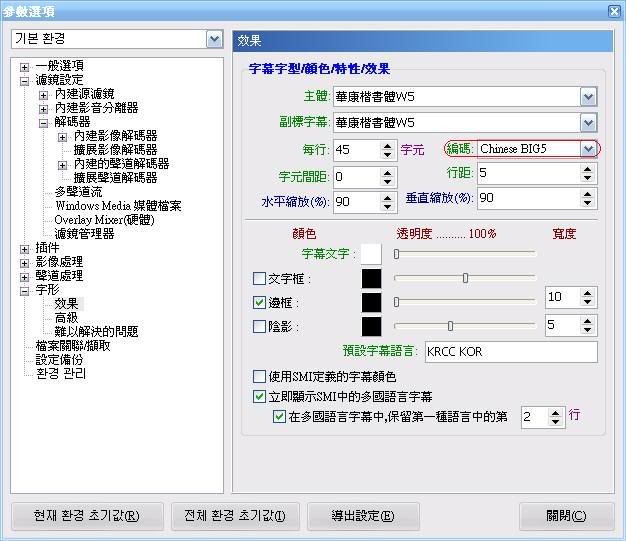Image resolution: width=626 pixels, height=541 pixels.
Task: Enable the 陰影 checkbox
Action: click(x=260, y=326)
